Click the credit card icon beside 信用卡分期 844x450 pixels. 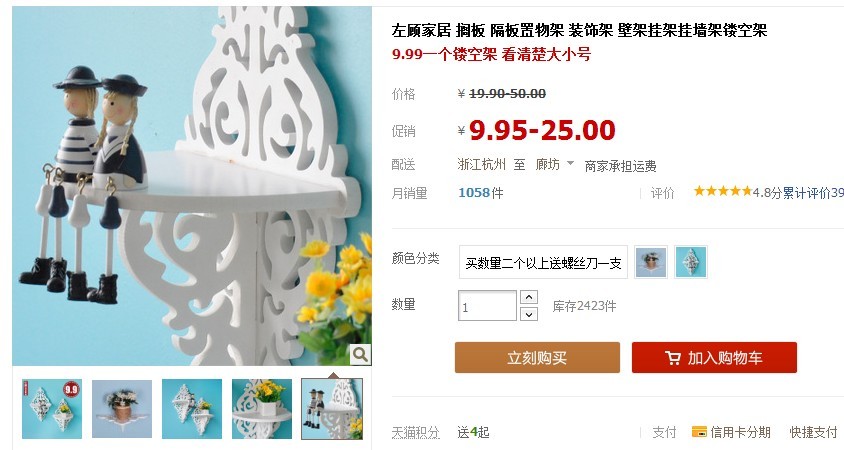click(699, 432)
